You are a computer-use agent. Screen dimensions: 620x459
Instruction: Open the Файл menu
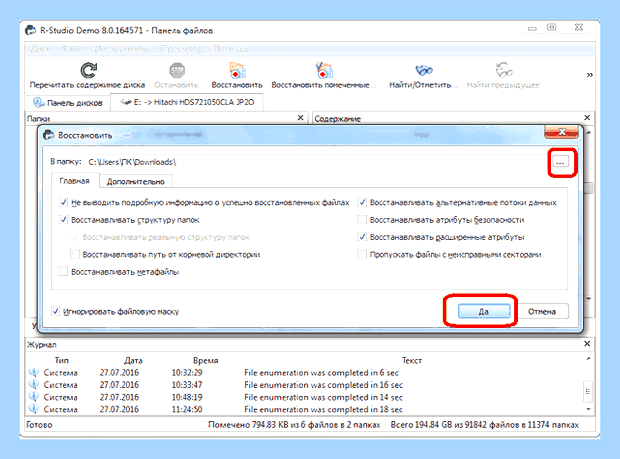[72, 49]
